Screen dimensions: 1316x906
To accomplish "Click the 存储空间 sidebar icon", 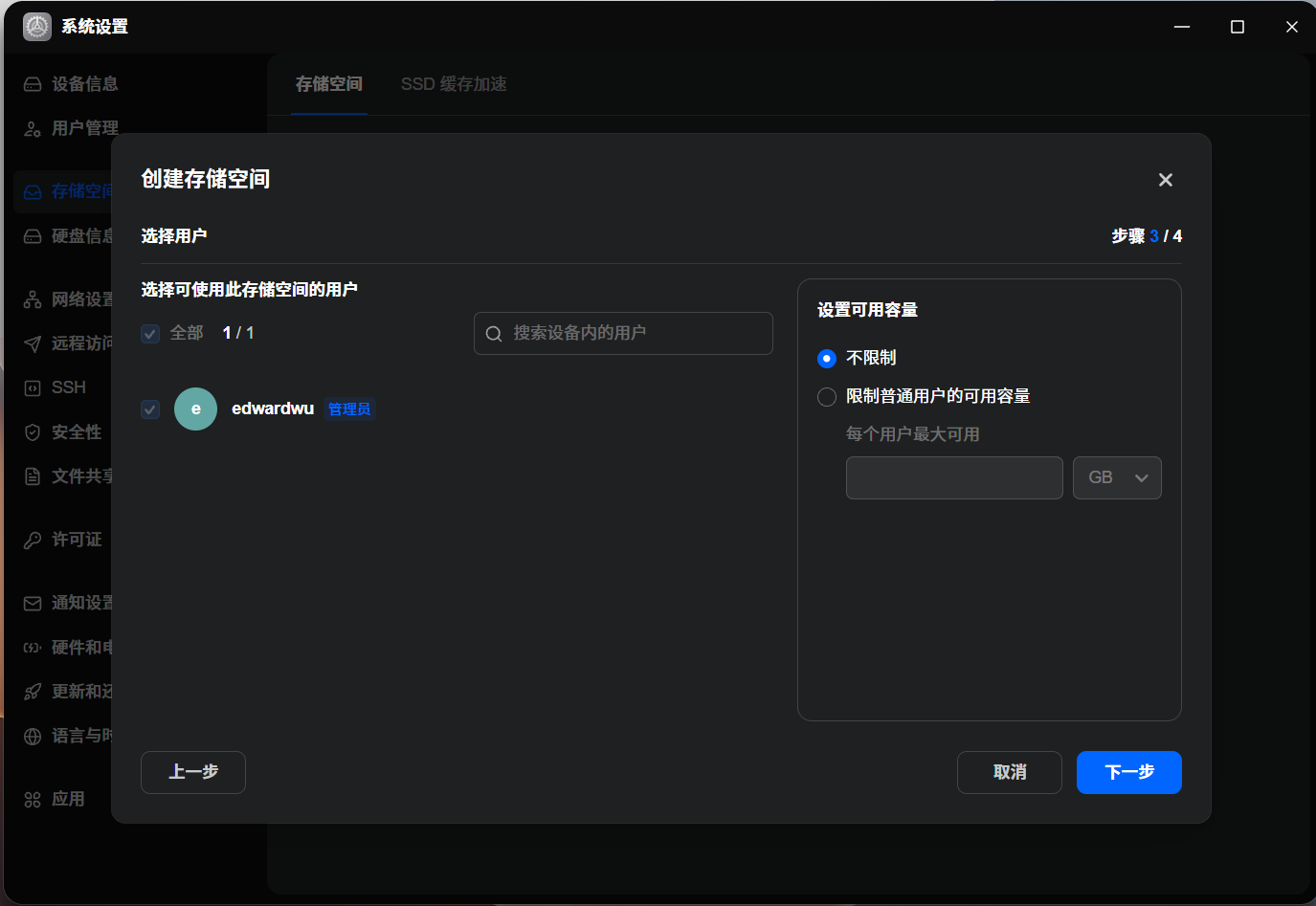I will click(x=33, y=191).
